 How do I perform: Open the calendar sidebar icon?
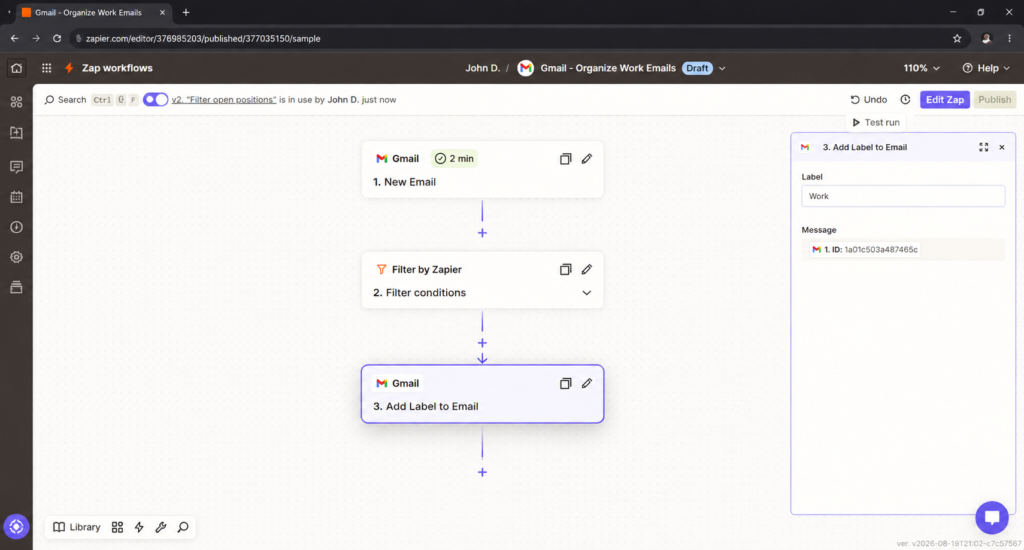16,197
